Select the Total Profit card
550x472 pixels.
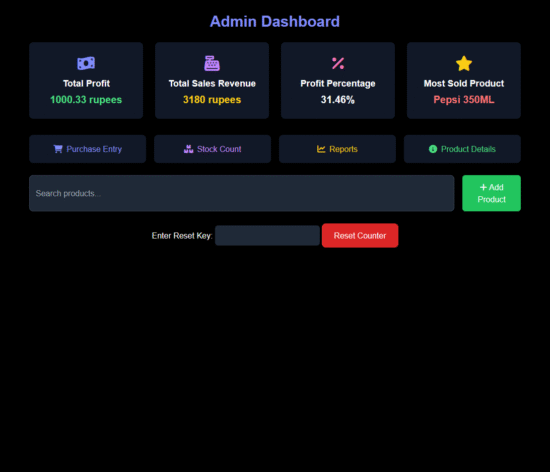tap(86, 81)
